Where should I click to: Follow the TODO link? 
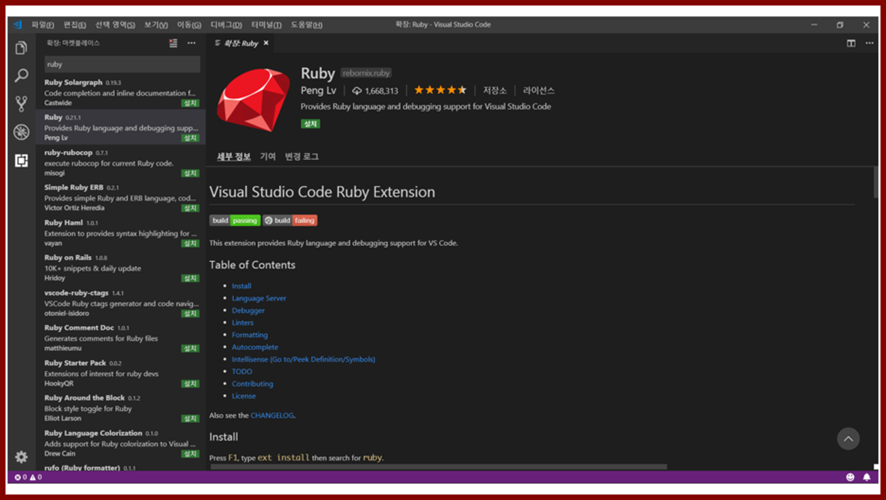click(242, 371)
